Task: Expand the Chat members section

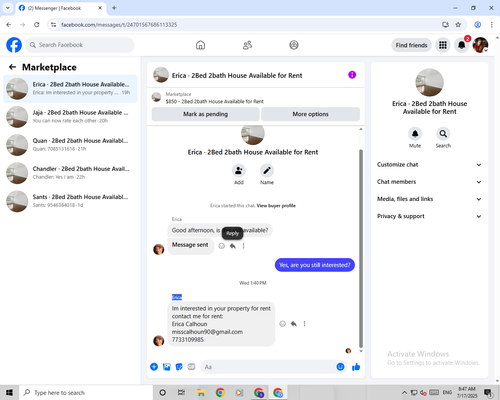Action: pyautogui.click(x=429, y=182)
